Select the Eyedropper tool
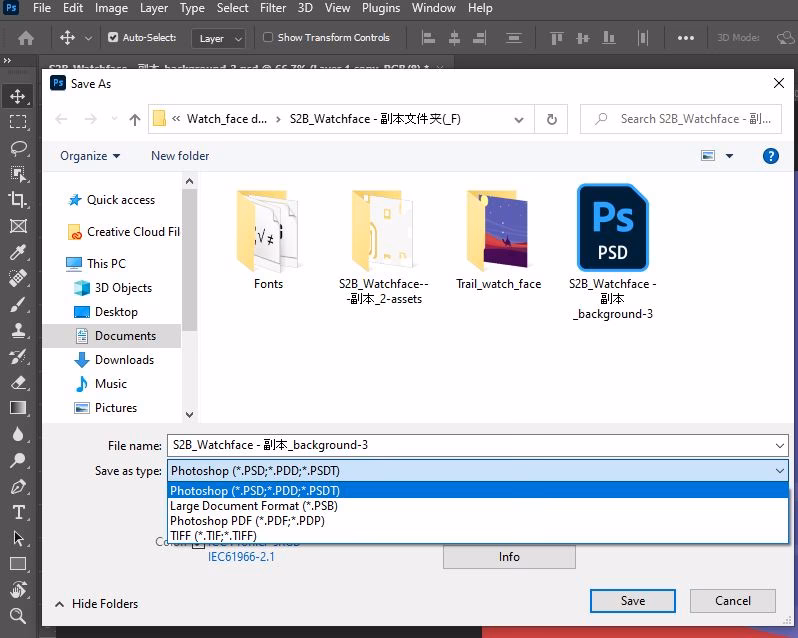Image resolution: width=798 pixels, height=638 pixels. tap(18, 252)
